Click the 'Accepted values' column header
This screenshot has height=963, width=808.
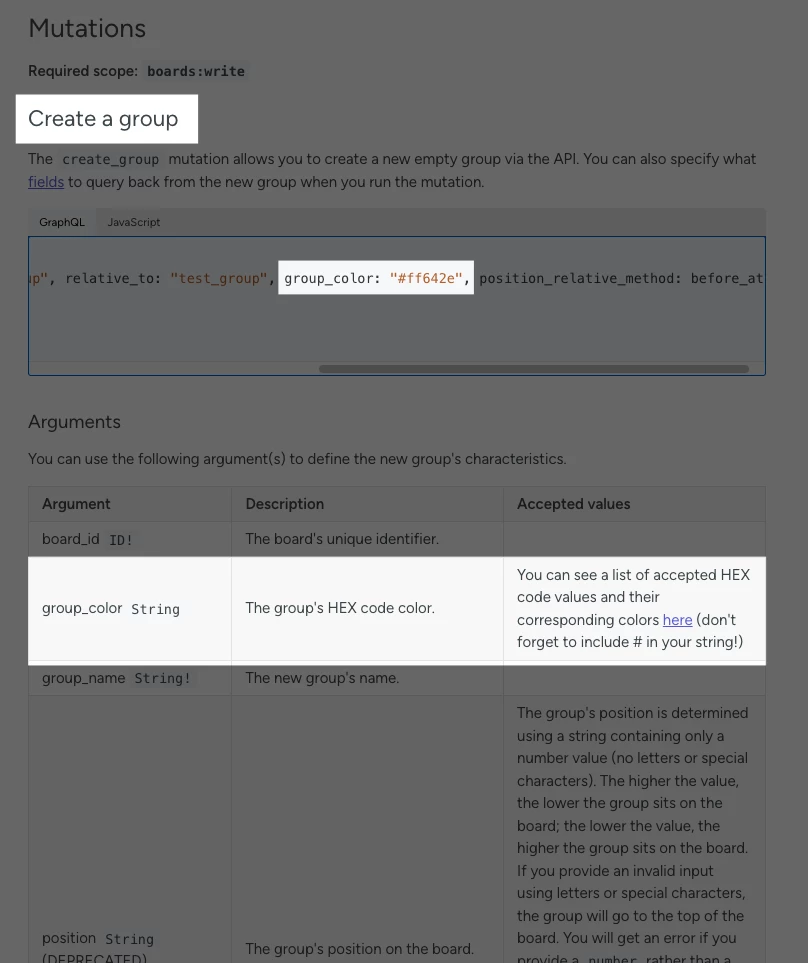tap(573, 504)
